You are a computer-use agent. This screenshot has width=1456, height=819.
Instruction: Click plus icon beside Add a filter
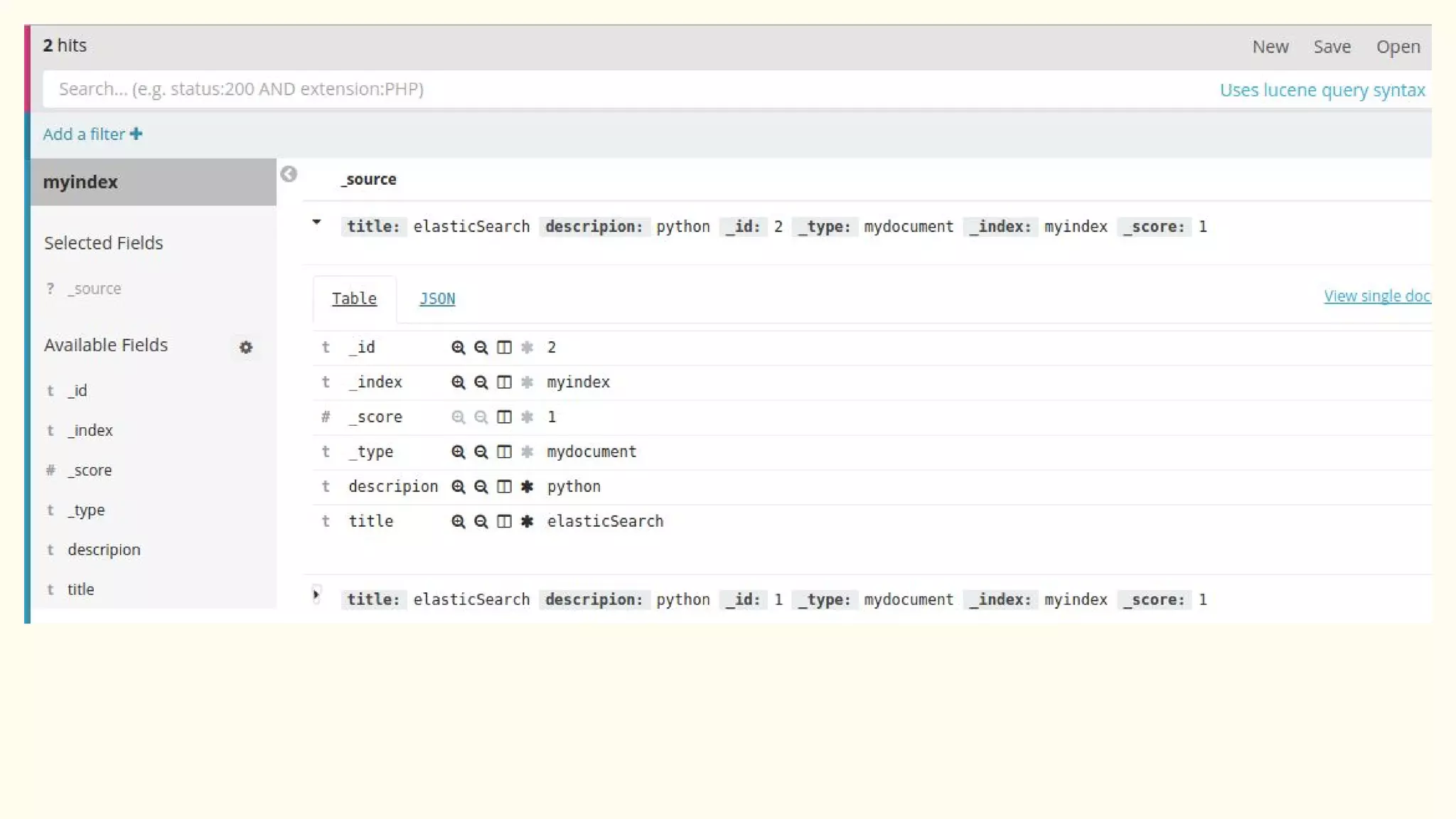(136, 134)
